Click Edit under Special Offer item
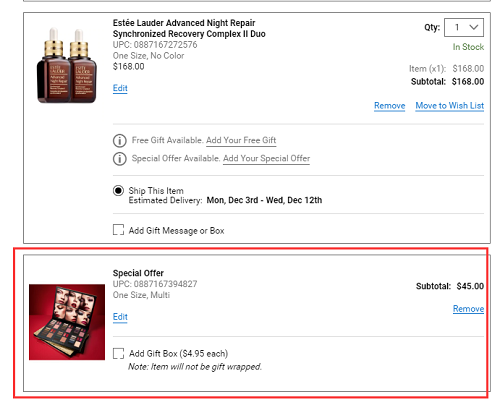500x405 pixels. pyautogui.click(x=120, y=317)
